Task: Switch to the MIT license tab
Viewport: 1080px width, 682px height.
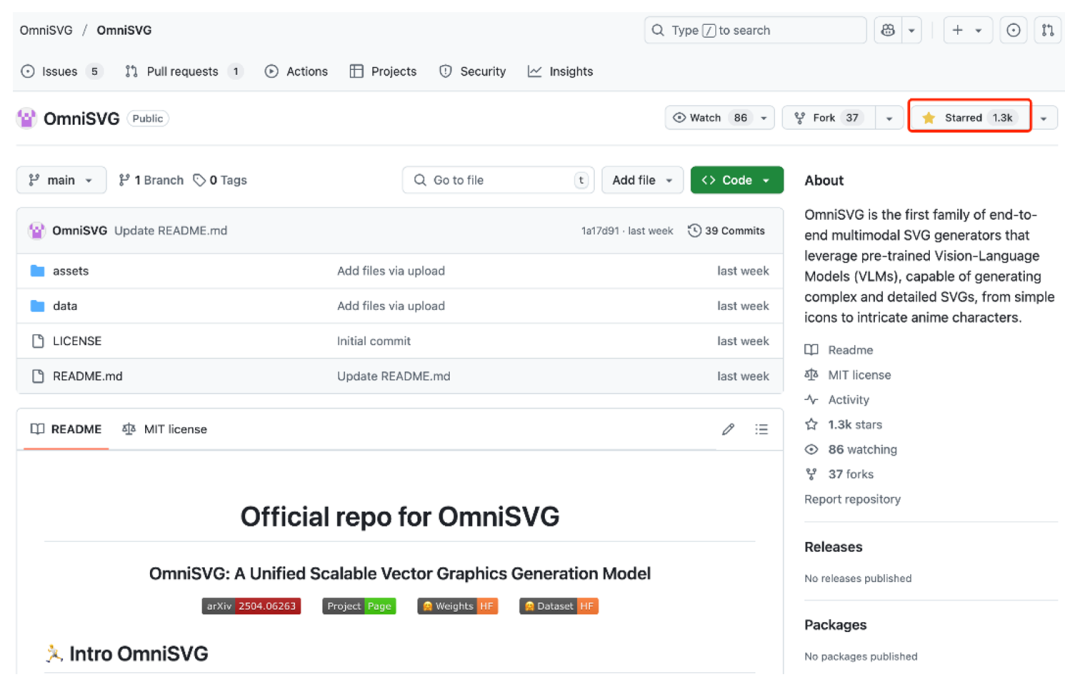Action: click(x=165, y=429)
